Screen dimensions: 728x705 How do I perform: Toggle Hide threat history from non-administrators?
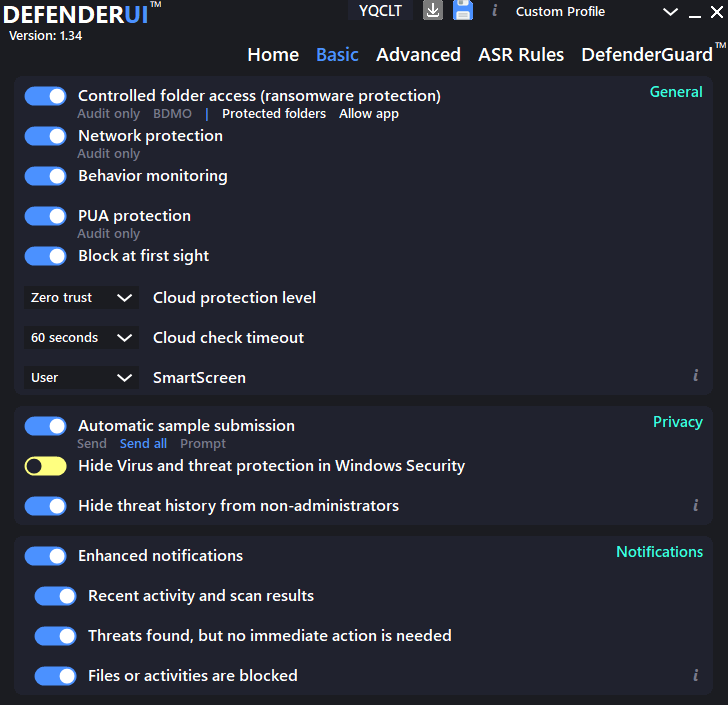46,506
